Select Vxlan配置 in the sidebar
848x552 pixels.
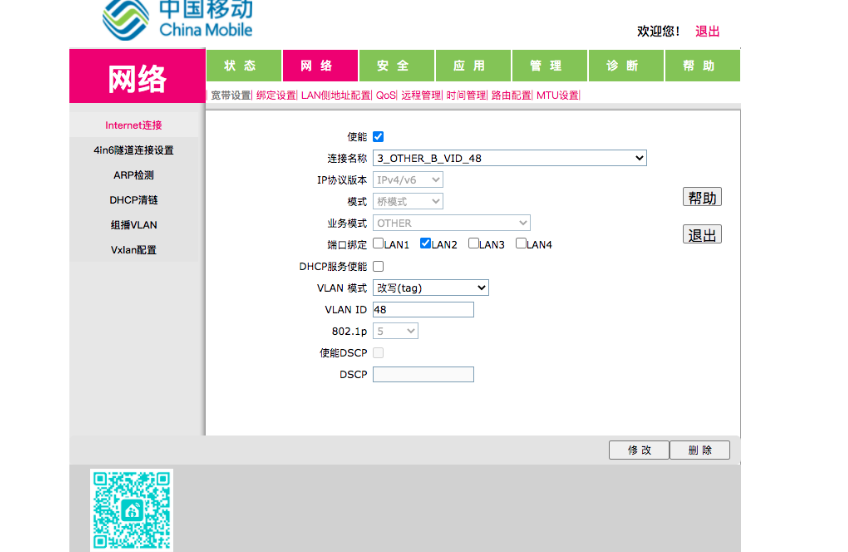click(134, 250)
